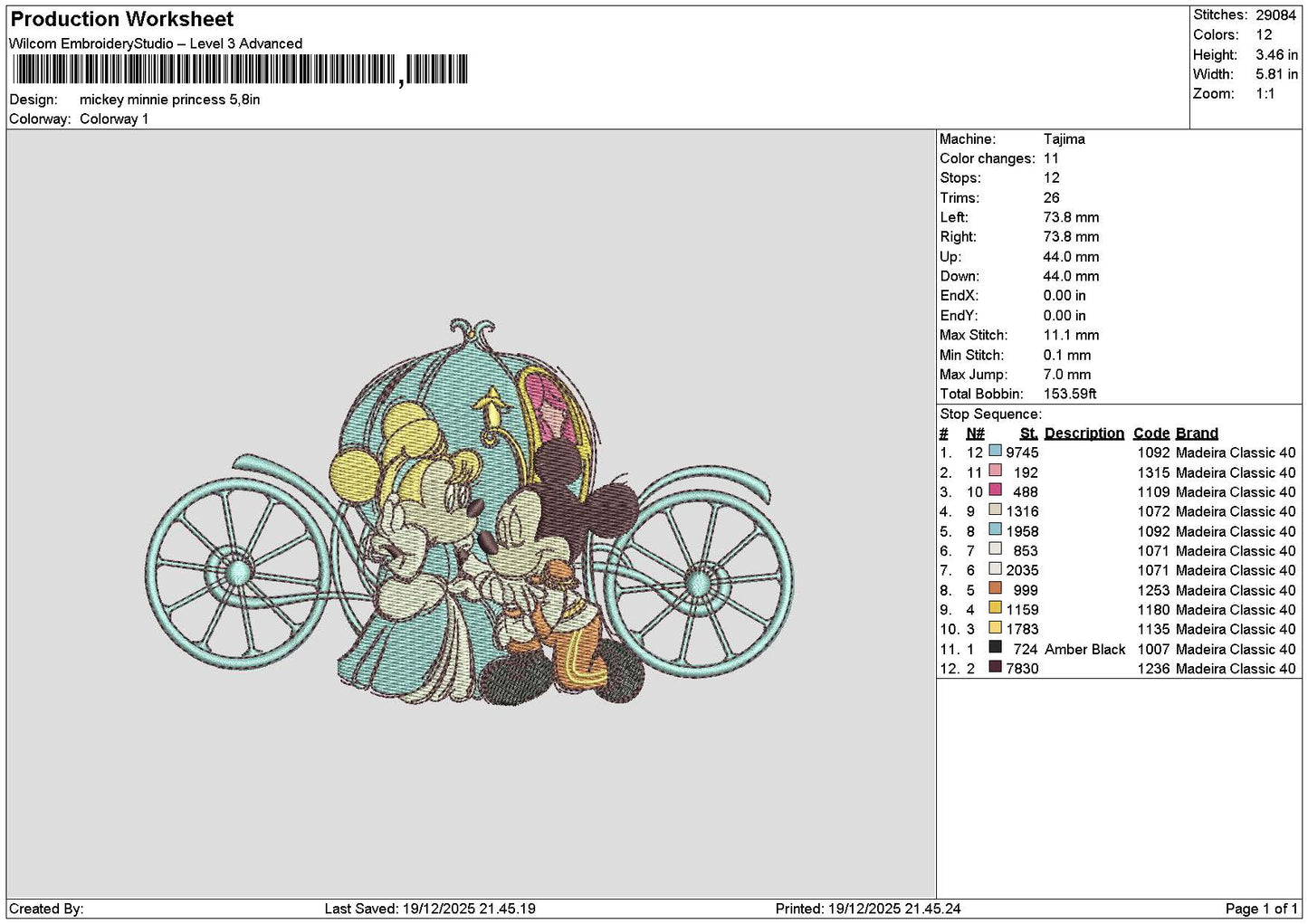
Task: Click the Zoom value 1:1
Action: (1265, 94)
